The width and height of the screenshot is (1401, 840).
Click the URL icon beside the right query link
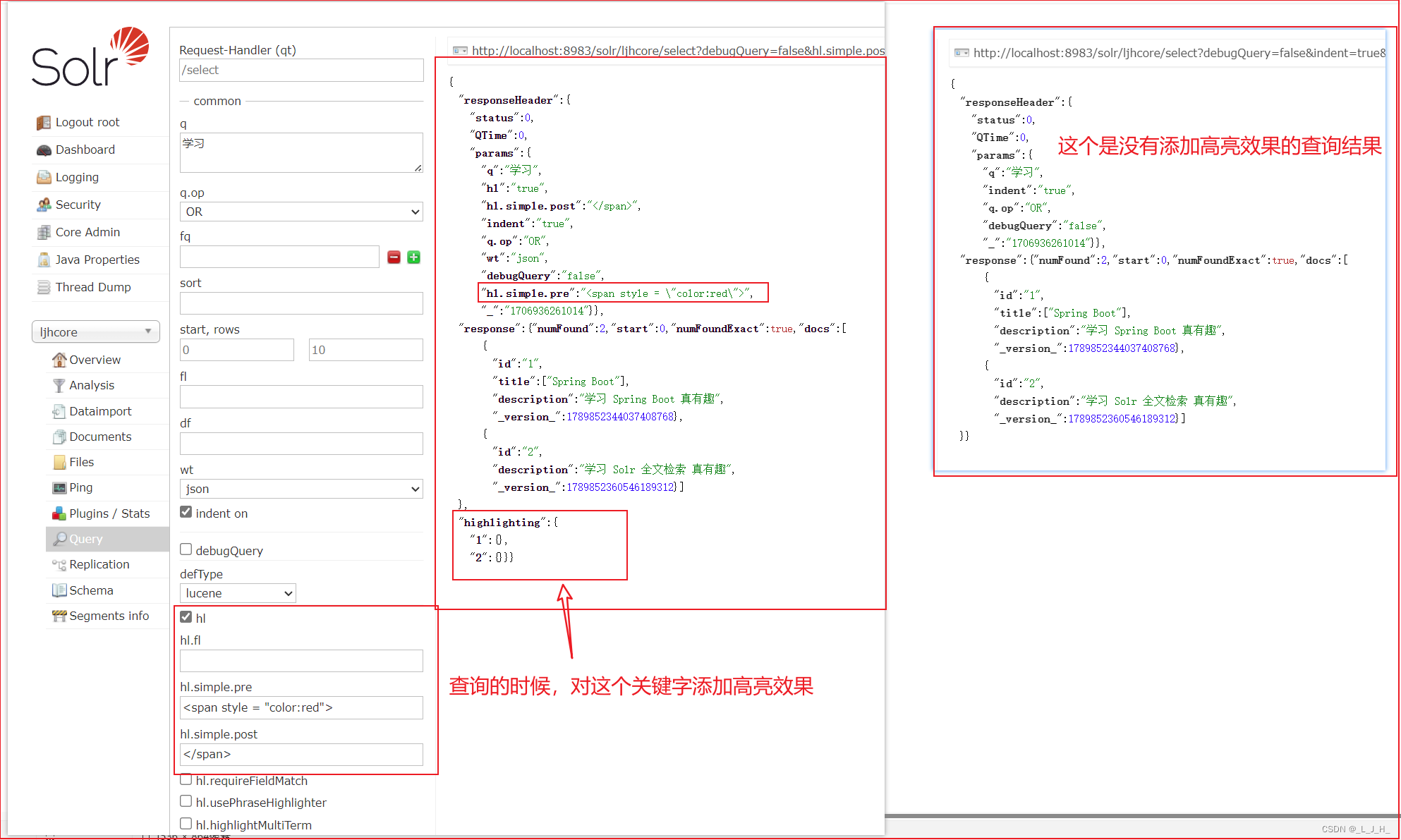tap(962, 53)
